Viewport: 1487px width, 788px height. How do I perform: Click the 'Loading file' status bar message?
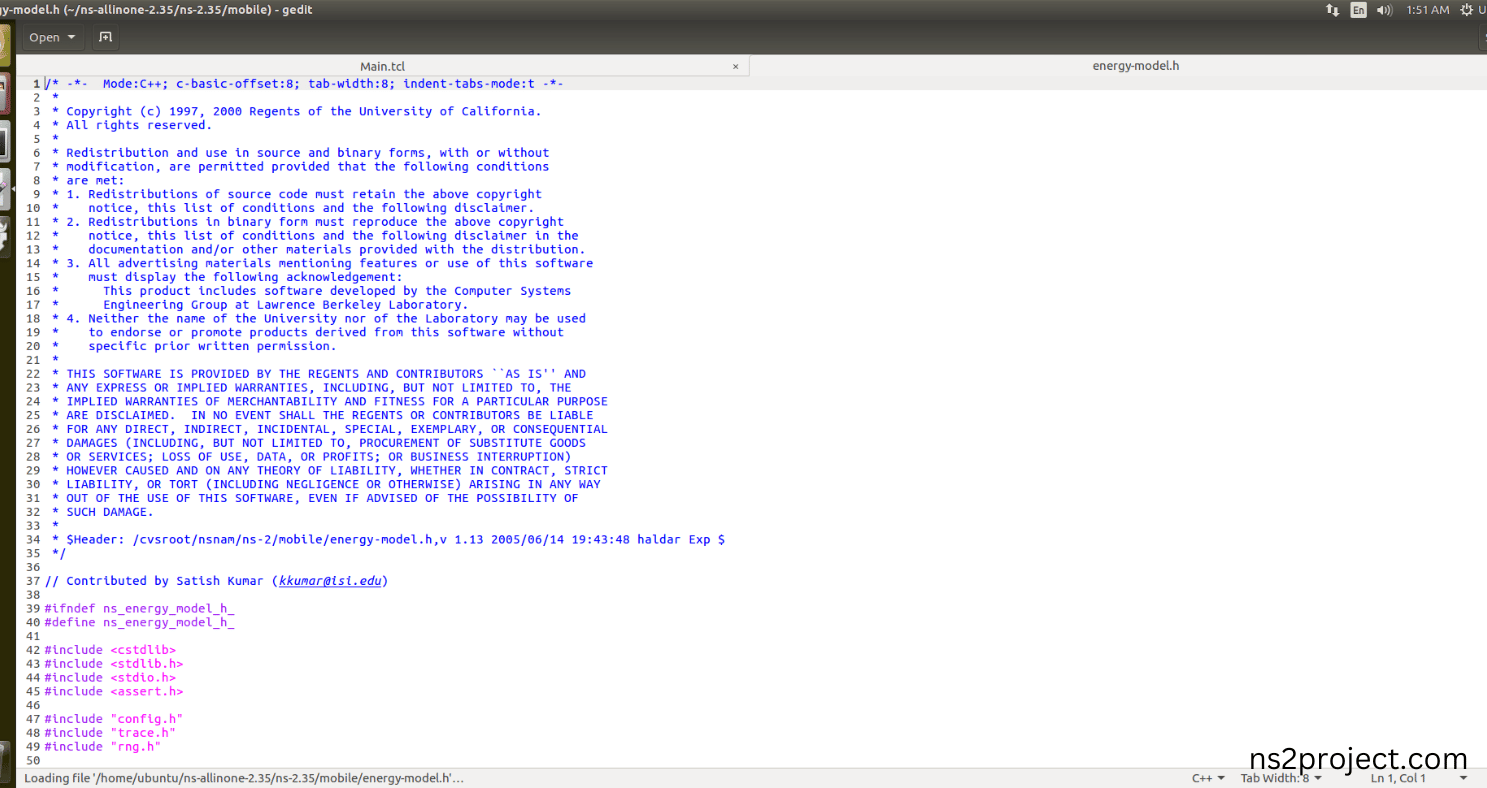coord(244,778)
